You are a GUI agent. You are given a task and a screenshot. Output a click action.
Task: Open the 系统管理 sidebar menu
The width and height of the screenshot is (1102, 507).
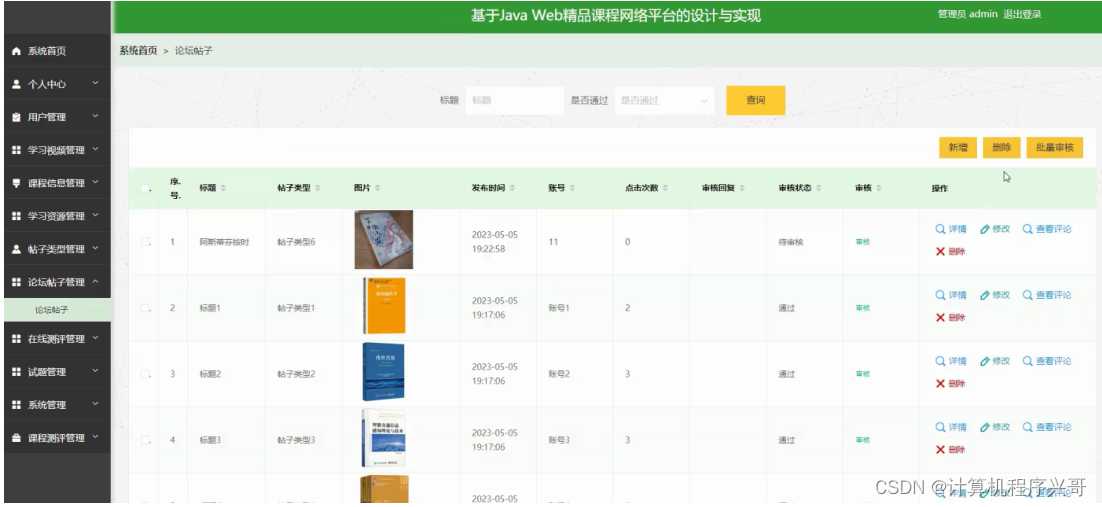click(x=58, y=405)
